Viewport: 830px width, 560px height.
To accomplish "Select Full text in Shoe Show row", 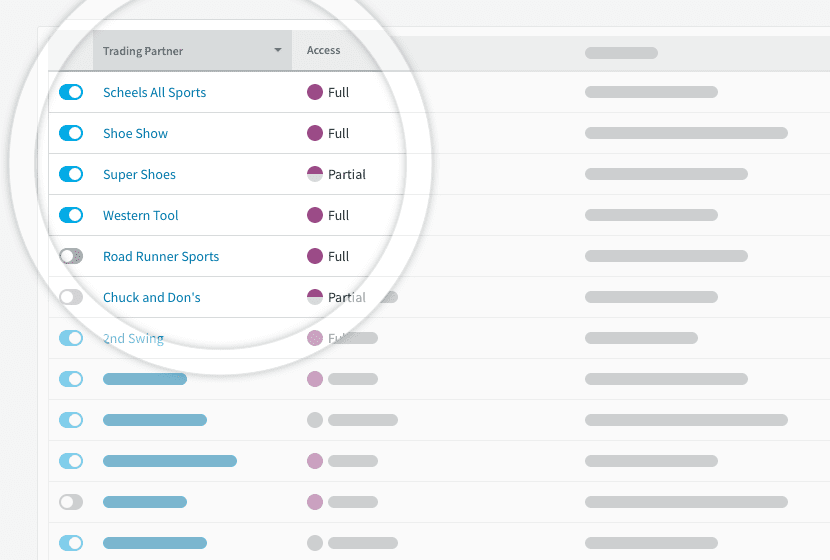I will pyautogui.click(x=338, y=133).
